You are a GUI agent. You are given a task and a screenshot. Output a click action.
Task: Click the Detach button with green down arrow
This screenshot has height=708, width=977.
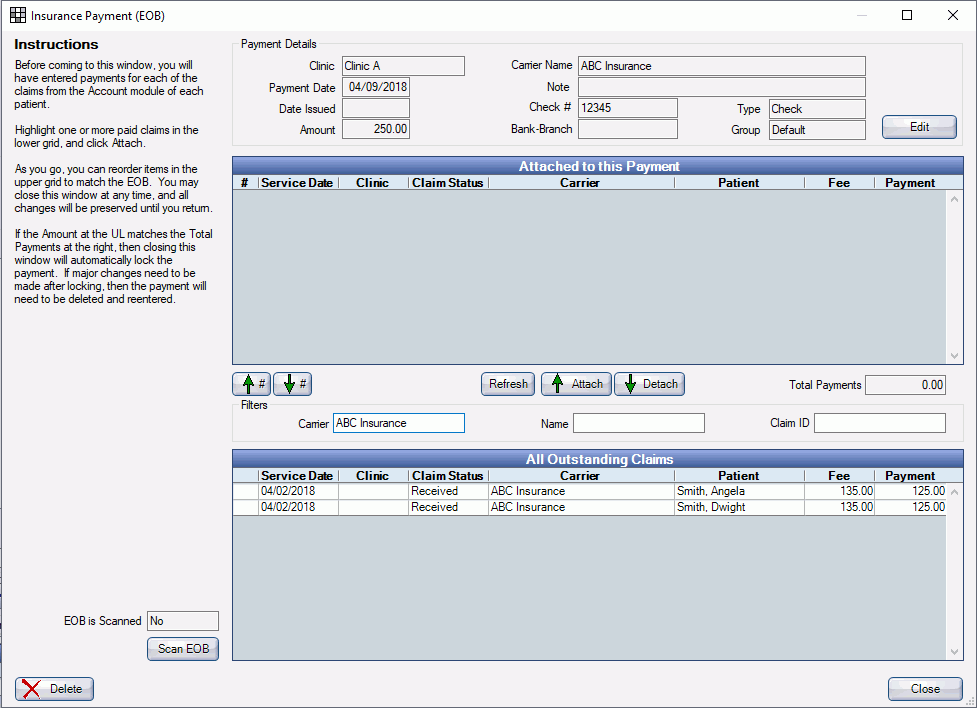coord(650,384)
